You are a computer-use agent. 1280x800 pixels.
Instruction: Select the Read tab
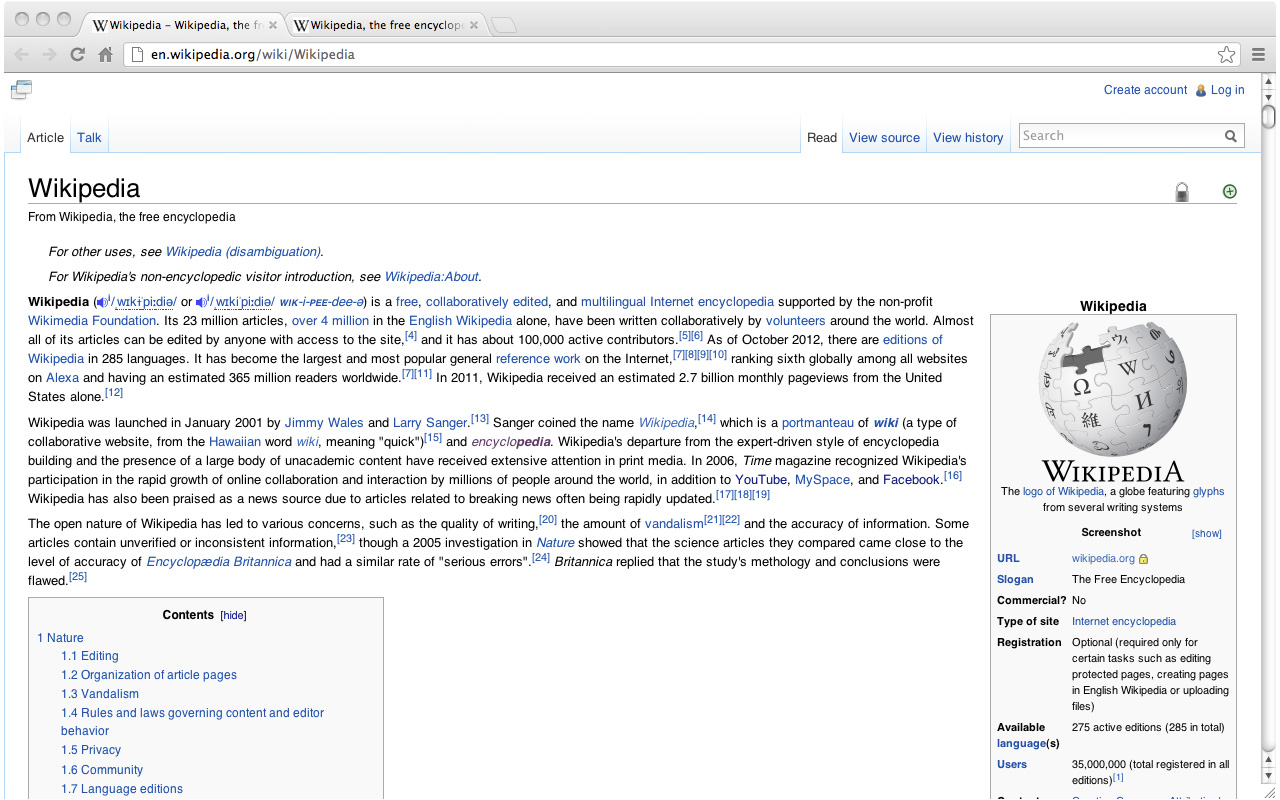tap(822, 138)
